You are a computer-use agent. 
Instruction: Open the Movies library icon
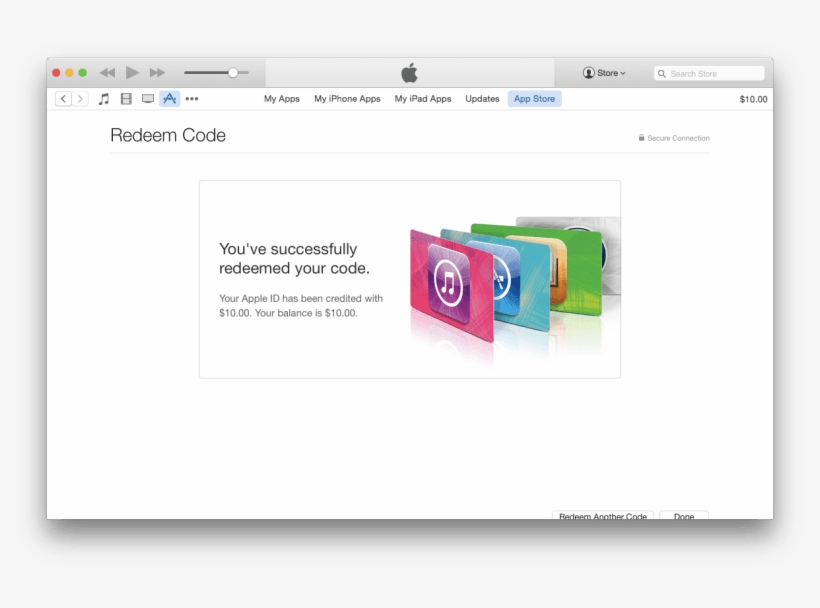point(126,99)
